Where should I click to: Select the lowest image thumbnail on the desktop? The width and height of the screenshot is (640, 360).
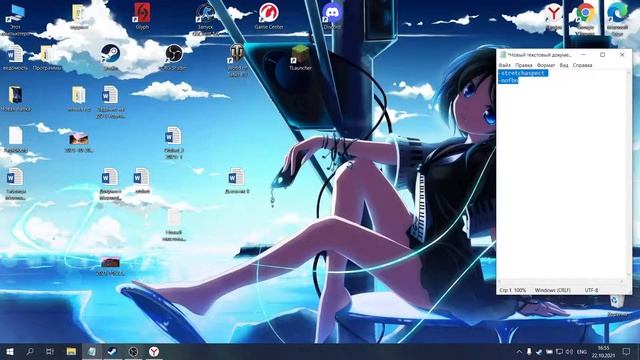pos(110,266)
